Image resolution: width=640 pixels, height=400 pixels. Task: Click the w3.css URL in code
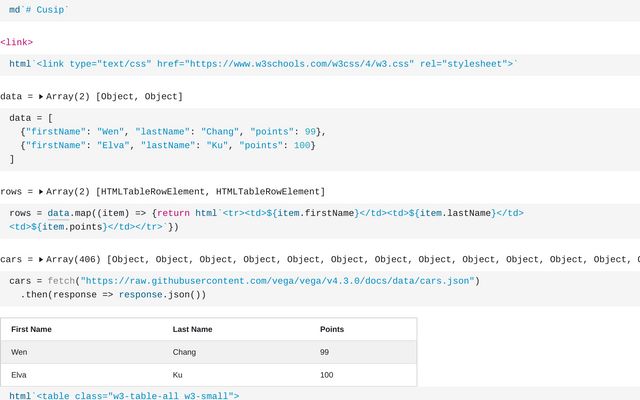300,64
